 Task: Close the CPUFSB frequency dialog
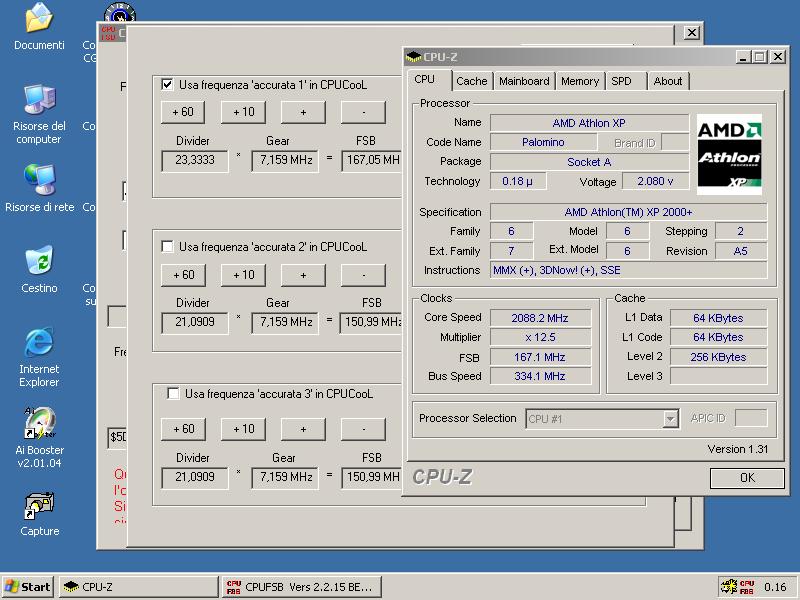(x=691, y=33)
